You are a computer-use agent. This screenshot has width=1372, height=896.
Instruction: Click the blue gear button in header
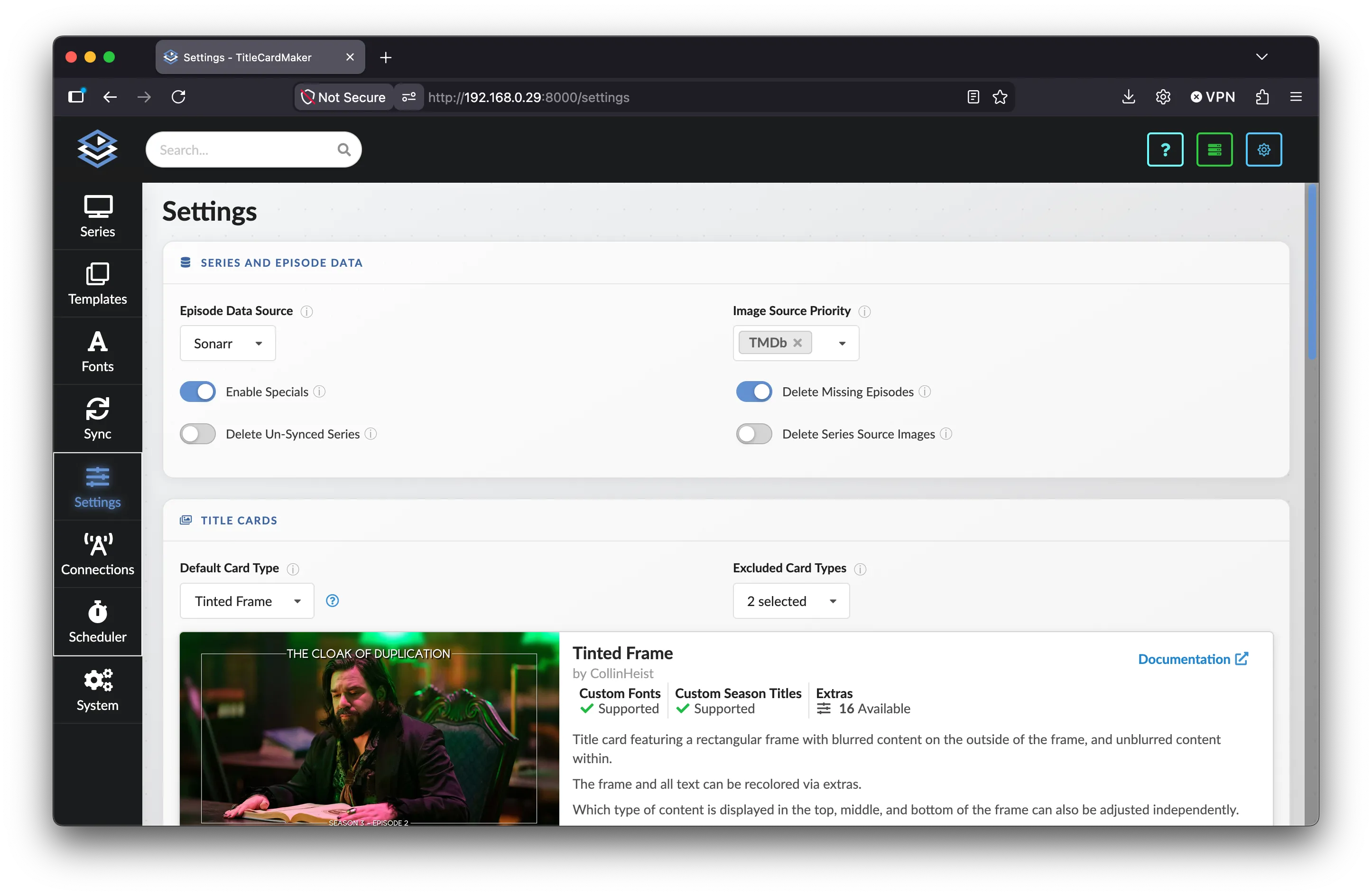(1264, 149)
